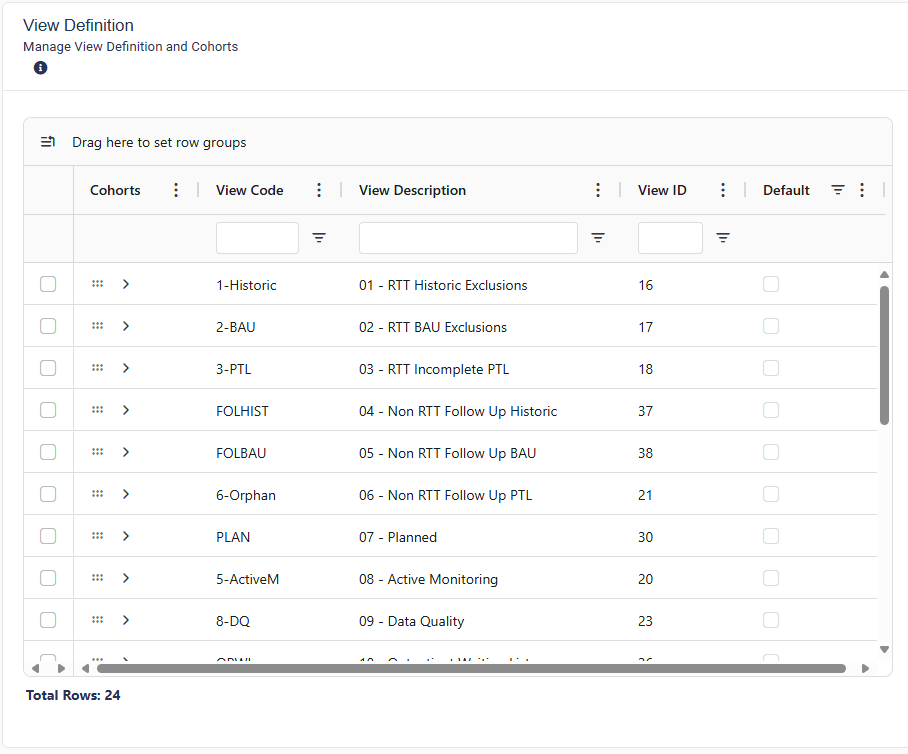
Task: Click drag handle on the 3-PTL row
Action: pos(97,368)
